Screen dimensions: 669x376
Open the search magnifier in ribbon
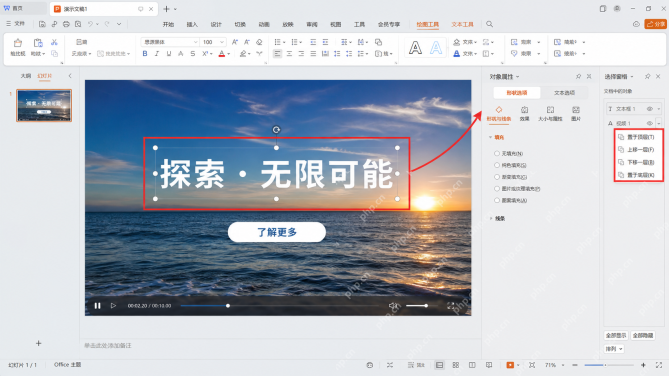[x=489, y=24]
